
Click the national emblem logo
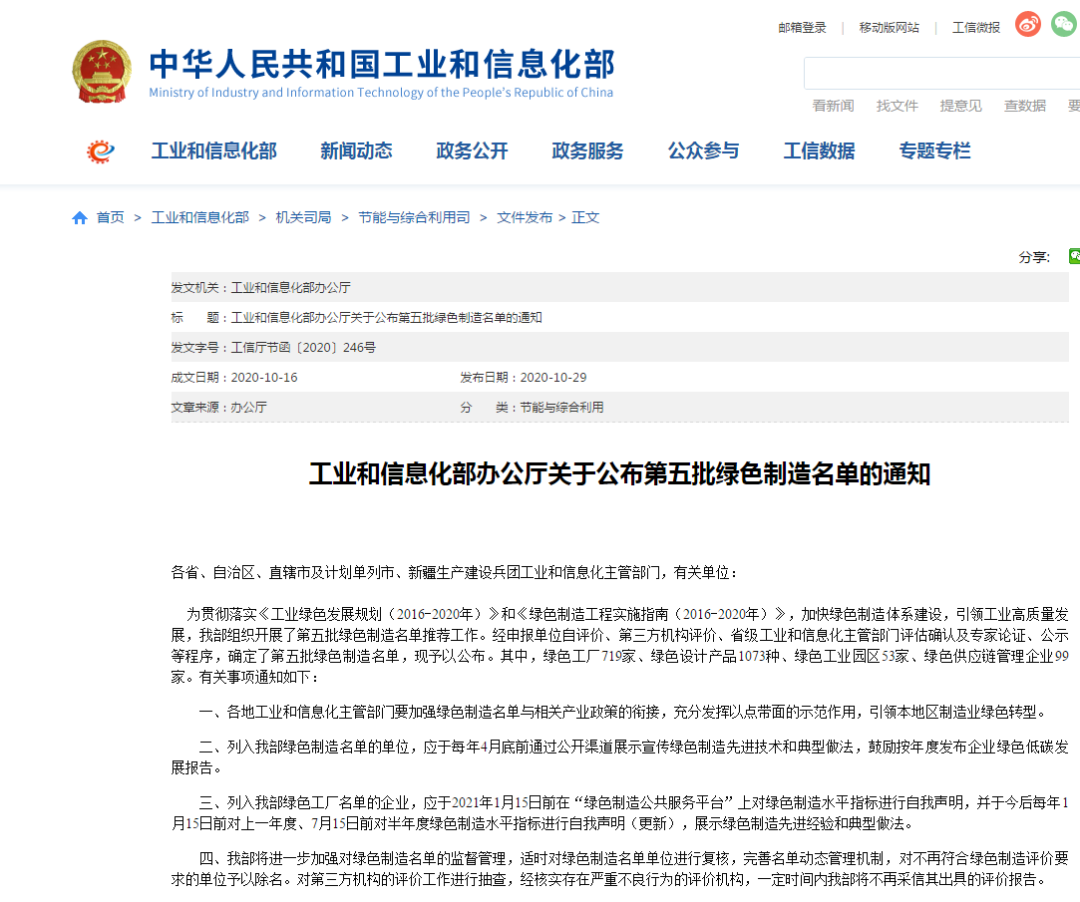tap(101, 71)
